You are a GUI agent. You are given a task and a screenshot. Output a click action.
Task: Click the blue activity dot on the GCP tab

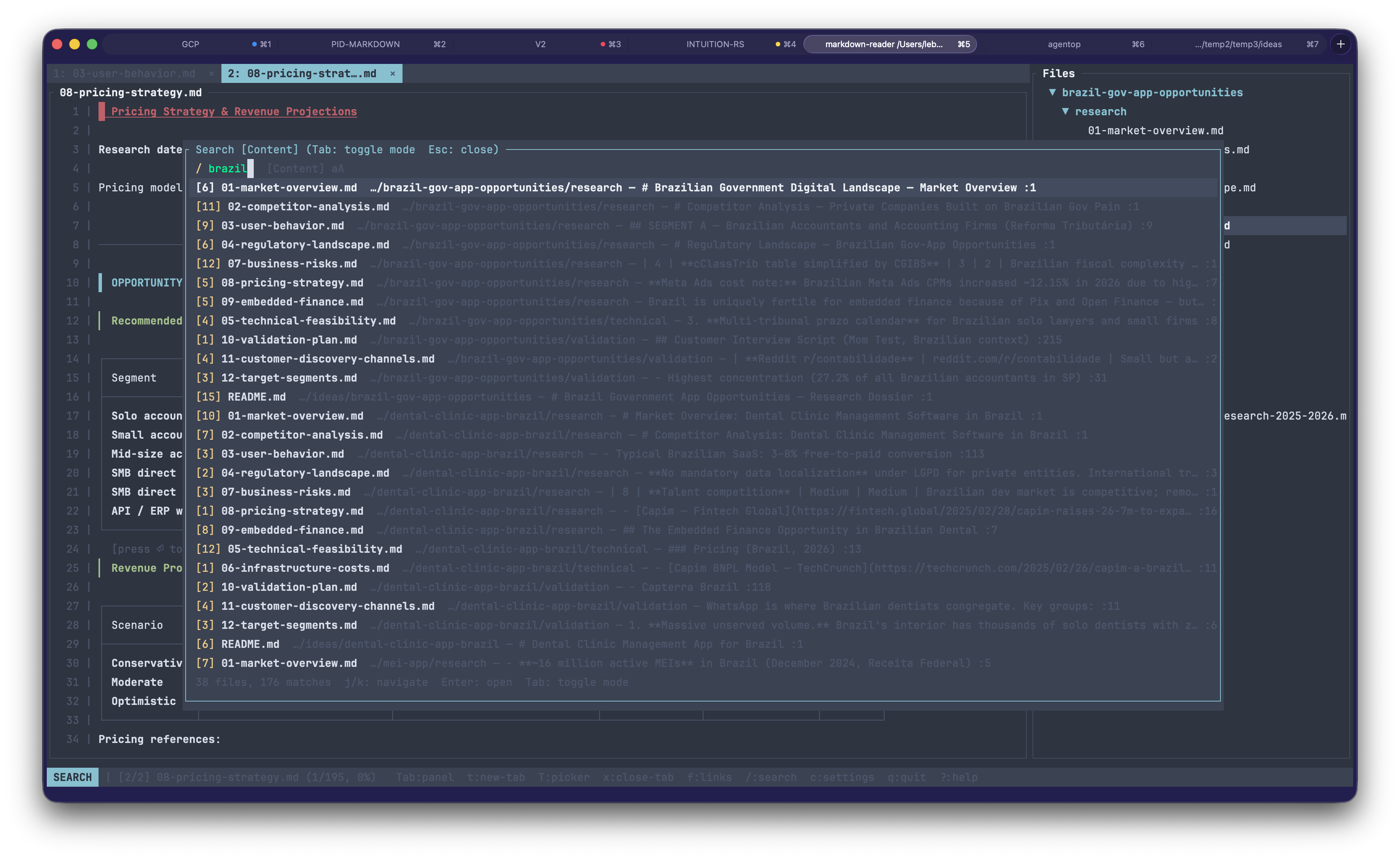tap(254, 44)
